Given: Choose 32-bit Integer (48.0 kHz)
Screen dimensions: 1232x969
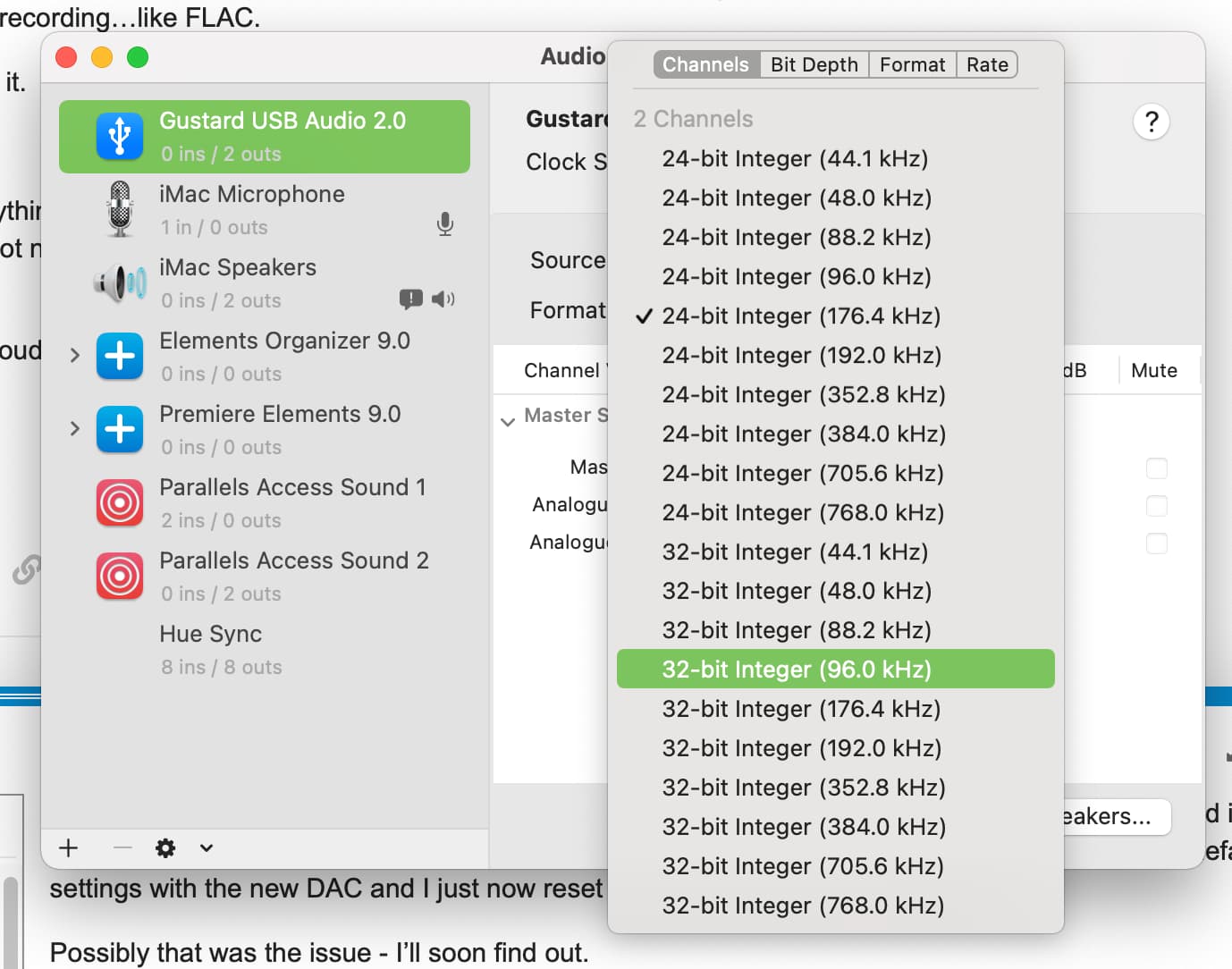Looking at the screenshot, I should [x=836, y=591].
